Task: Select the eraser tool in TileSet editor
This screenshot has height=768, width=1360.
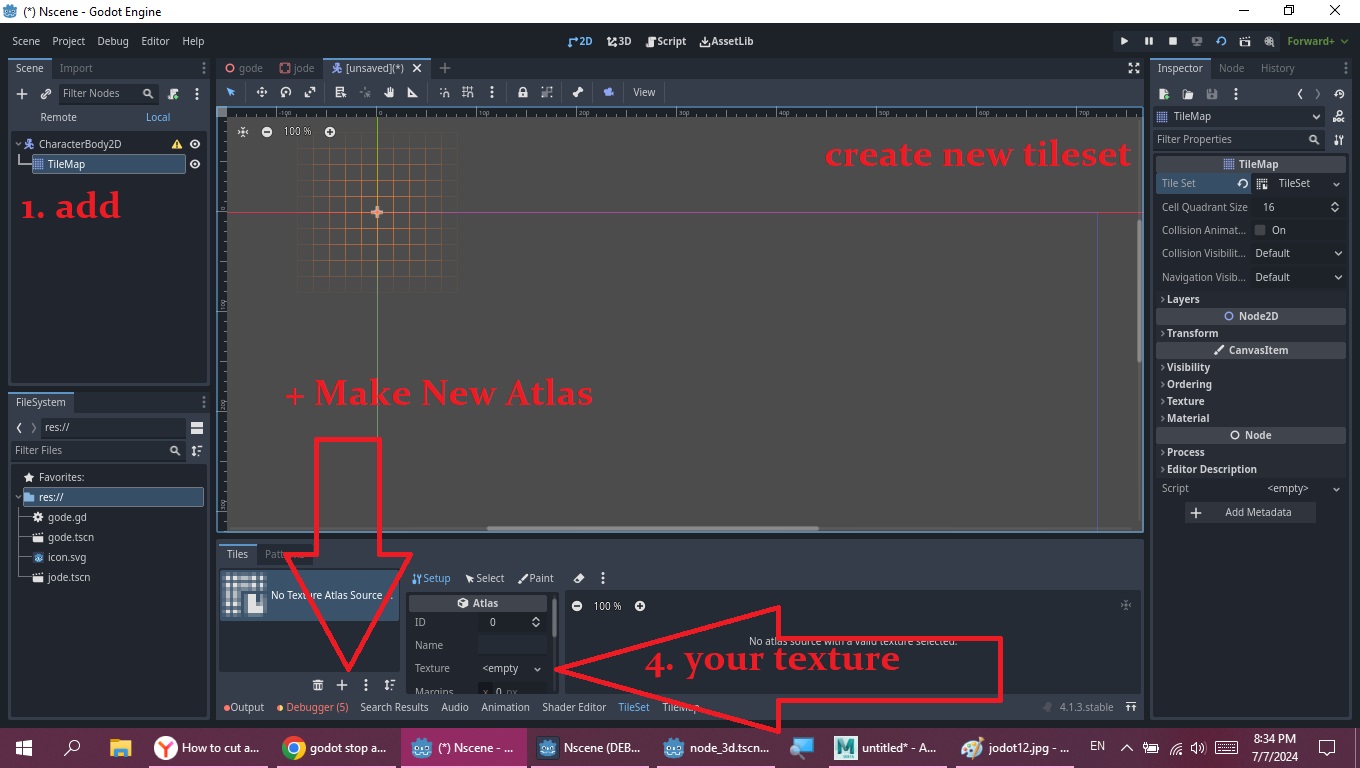Action: click(578, 578)
